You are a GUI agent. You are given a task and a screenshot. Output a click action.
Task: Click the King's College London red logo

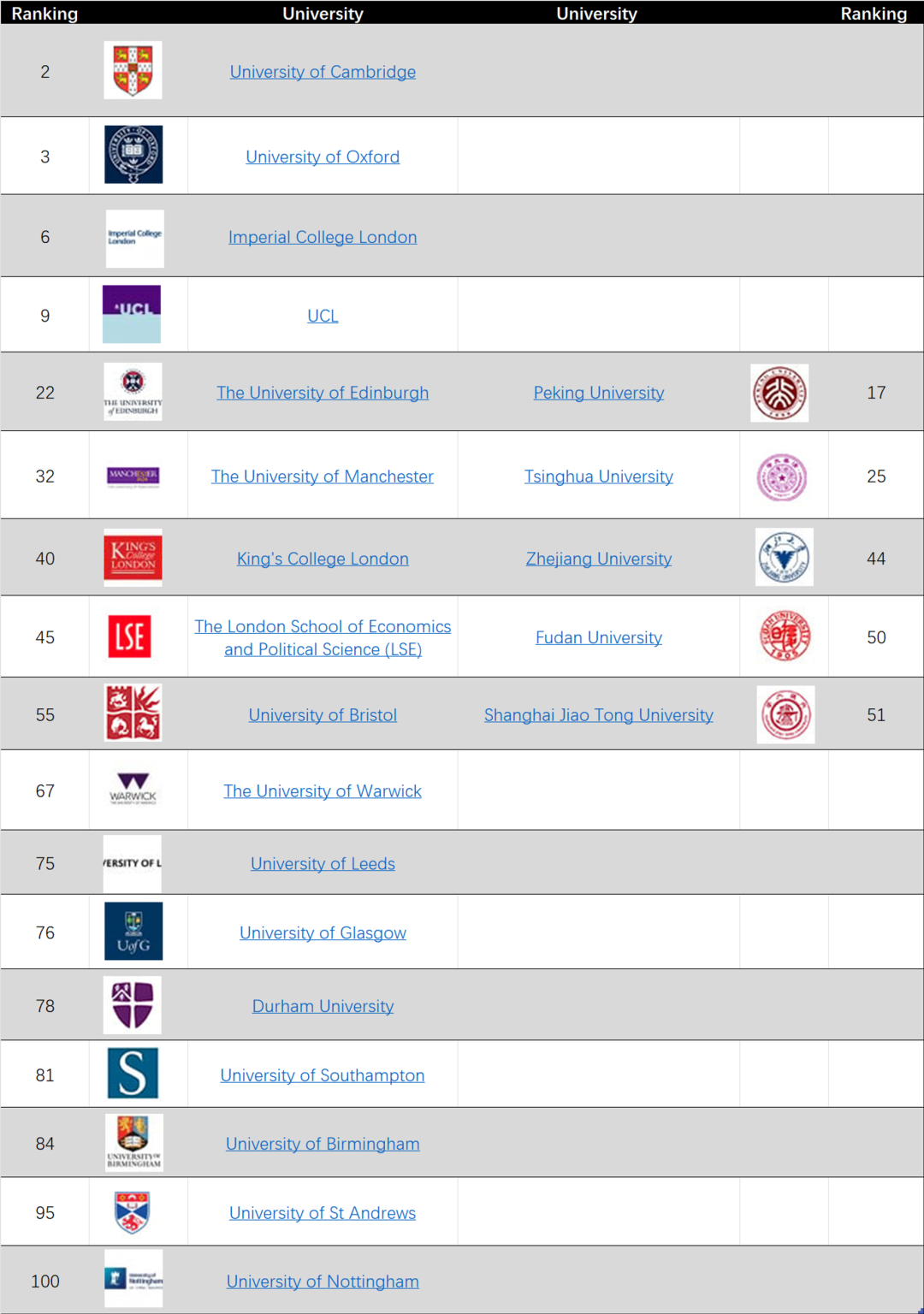pyautogui.click(x=133, y=558)
